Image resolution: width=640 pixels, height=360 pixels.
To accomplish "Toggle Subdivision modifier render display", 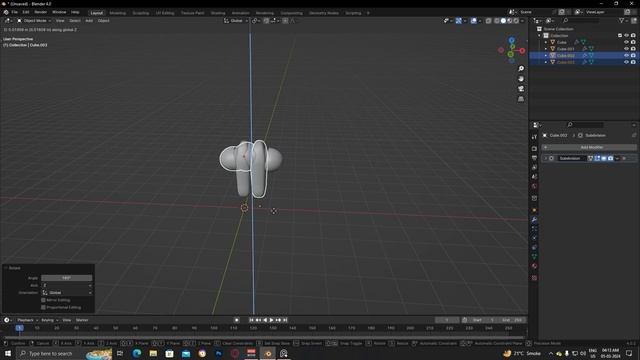I will tap(610, 158).
